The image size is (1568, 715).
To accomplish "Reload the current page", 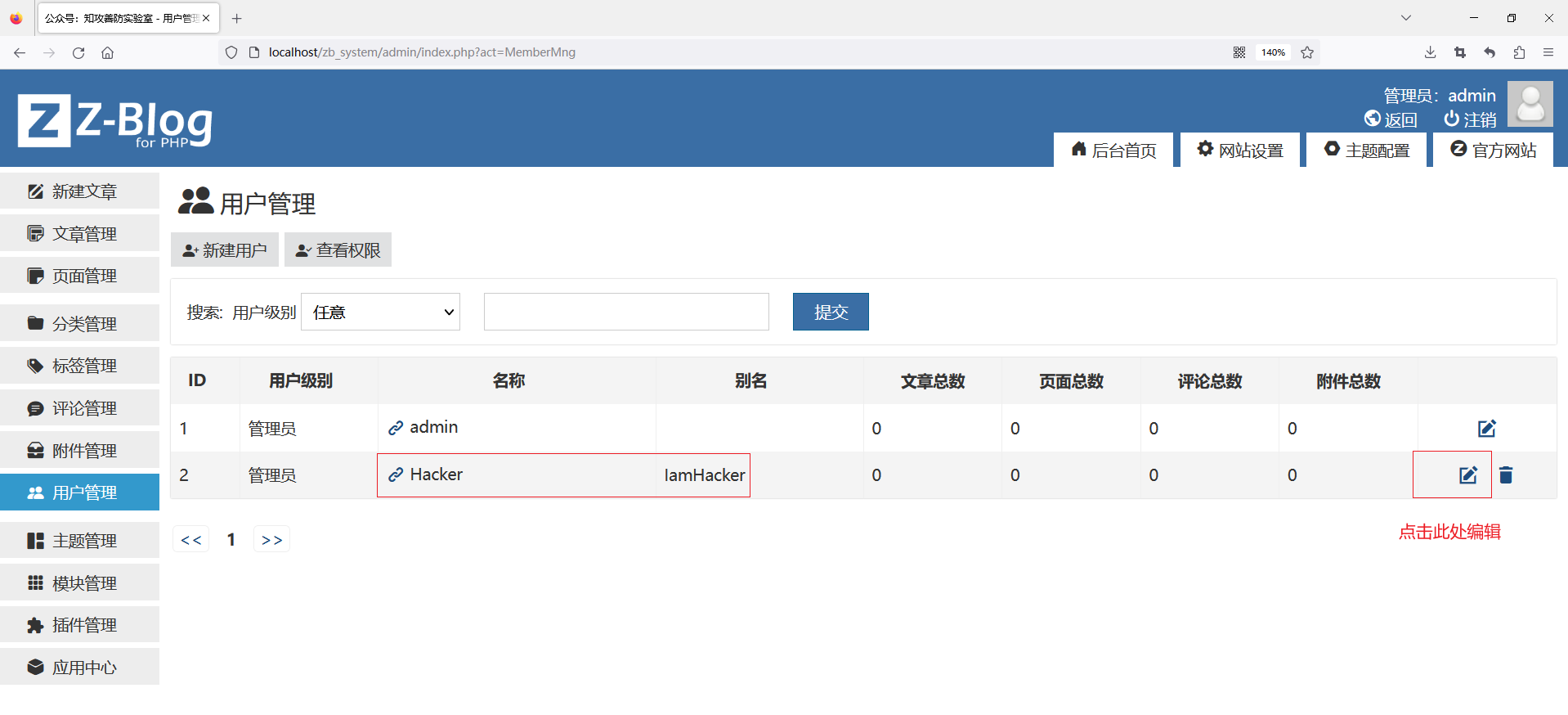I will click(78, 52).
